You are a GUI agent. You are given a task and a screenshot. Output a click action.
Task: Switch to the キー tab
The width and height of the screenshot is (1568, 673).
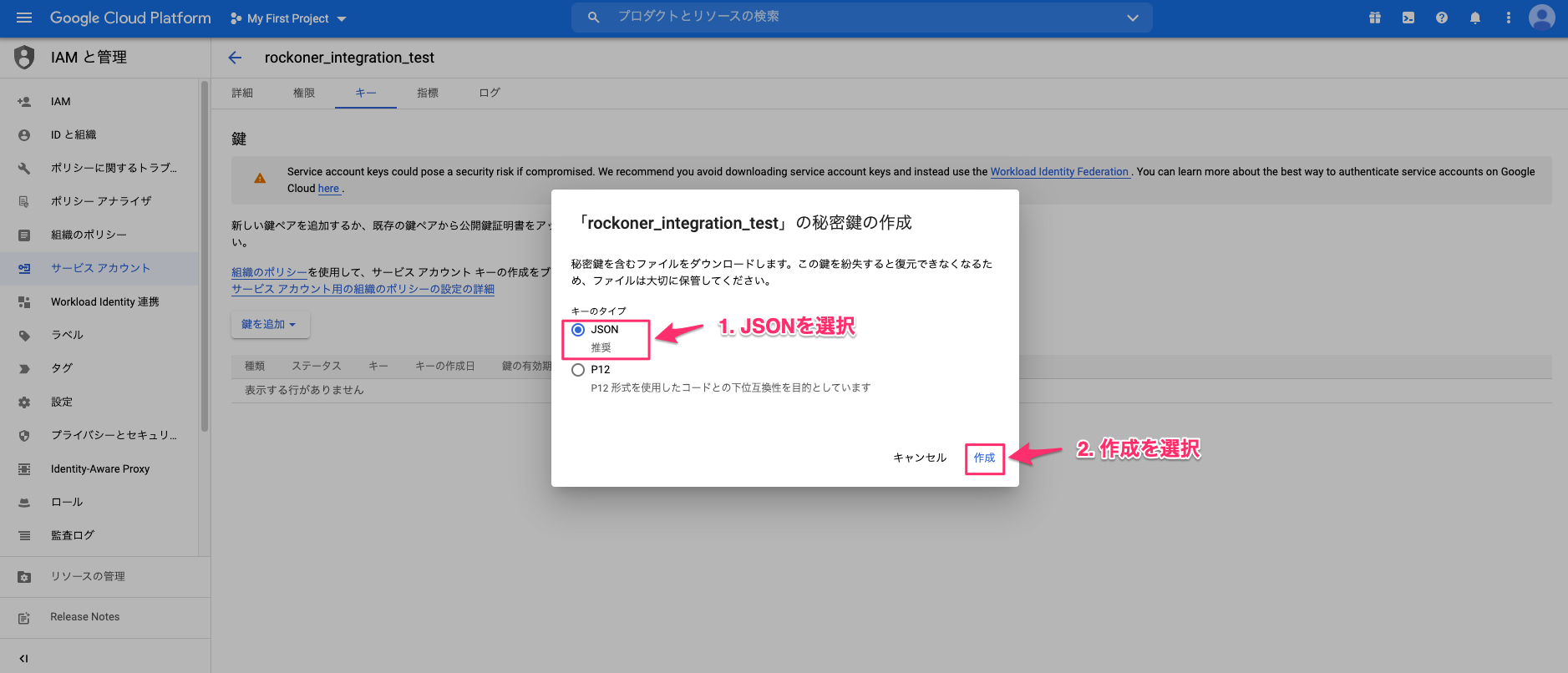366,93
